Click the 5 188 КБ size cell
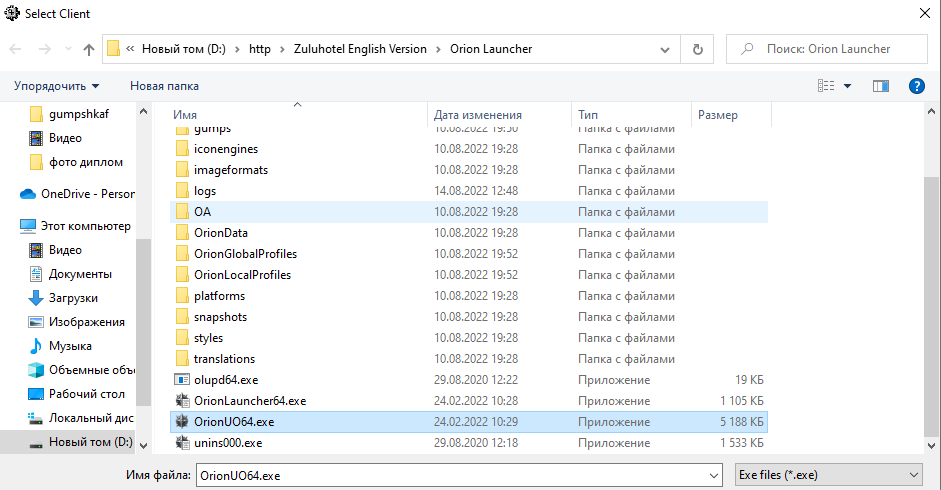 [x=742, y=422]
